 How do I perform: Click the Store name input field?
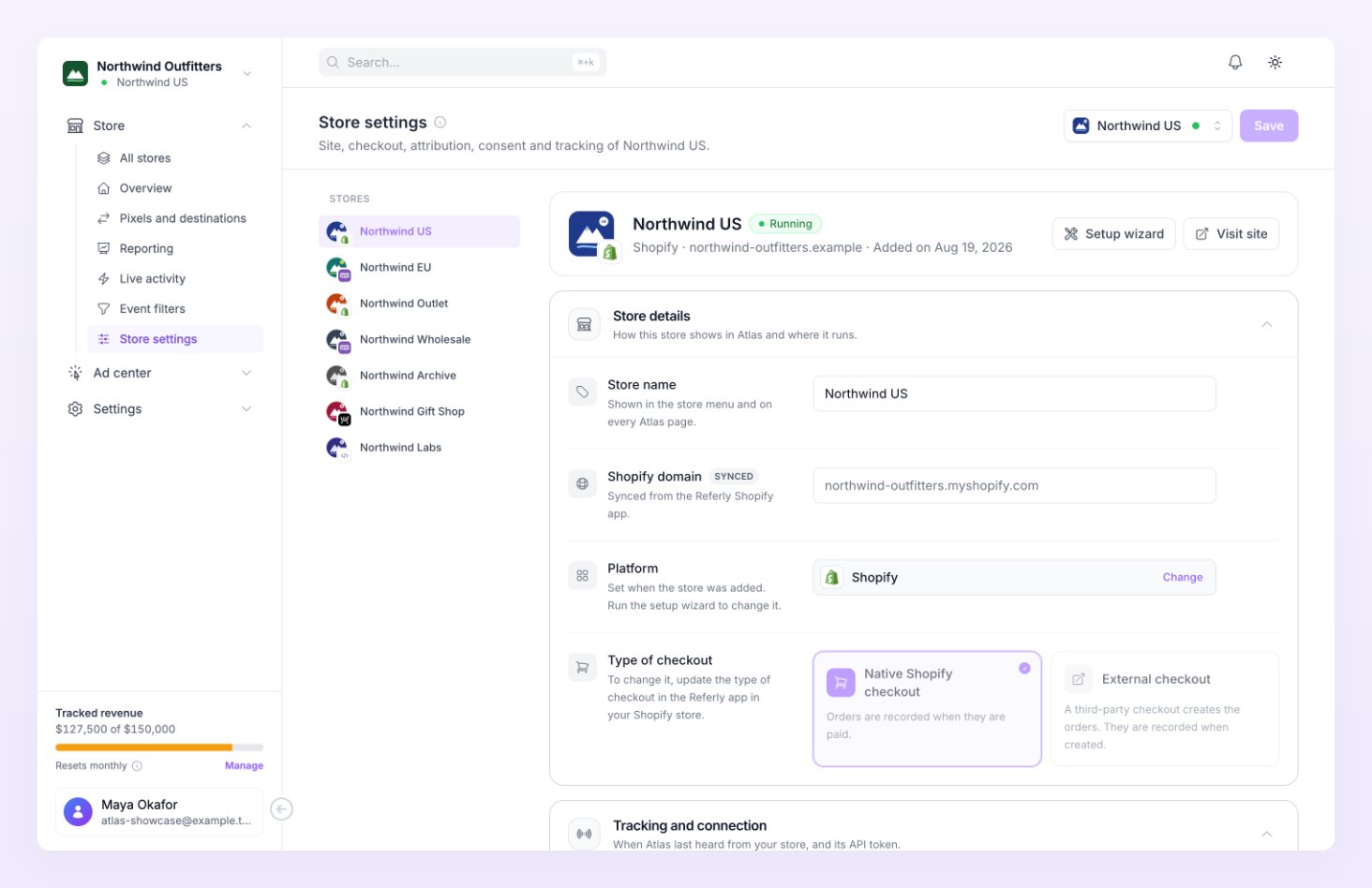point(1014,393)
